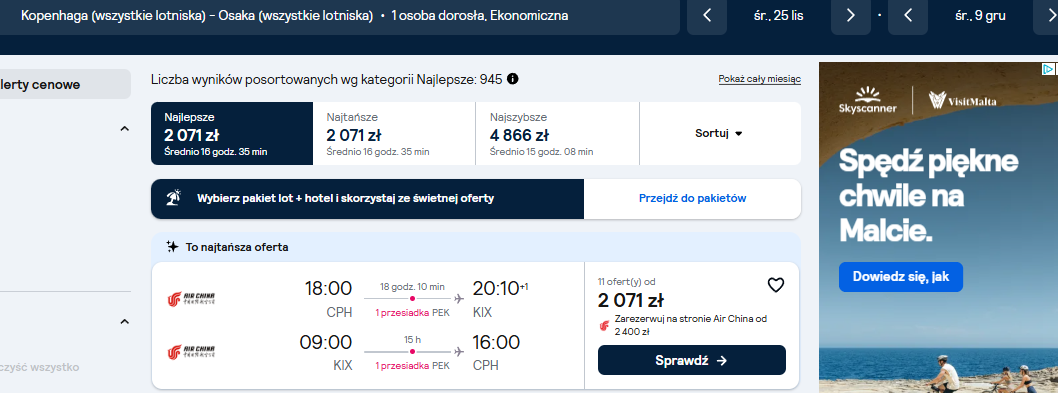This screenshot has width=1058, height=393.
Task: Click Pokaż cały miesiąc link
Action: [760, 80]
